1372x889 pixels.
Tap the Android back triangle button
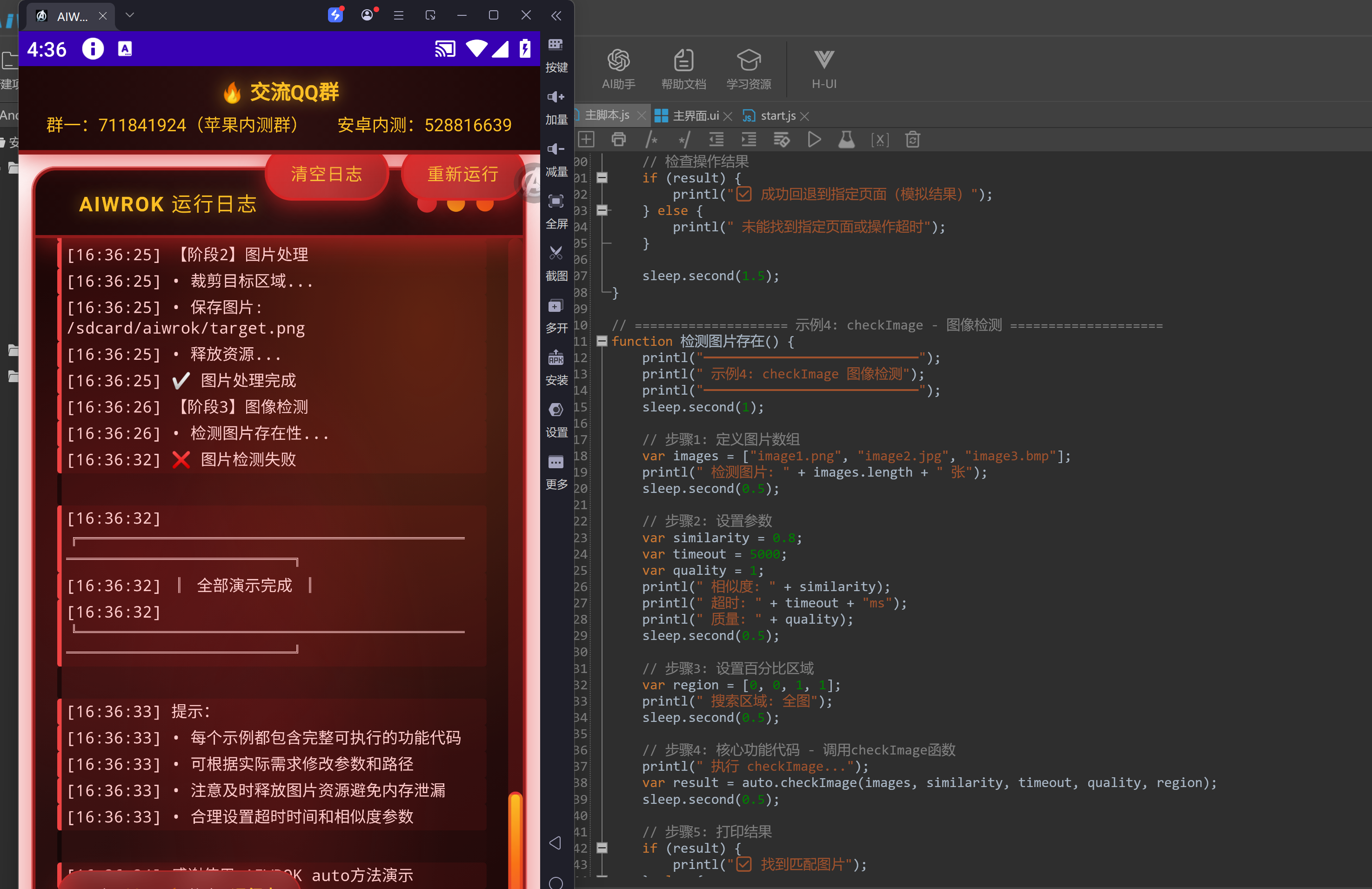(555, 843)
